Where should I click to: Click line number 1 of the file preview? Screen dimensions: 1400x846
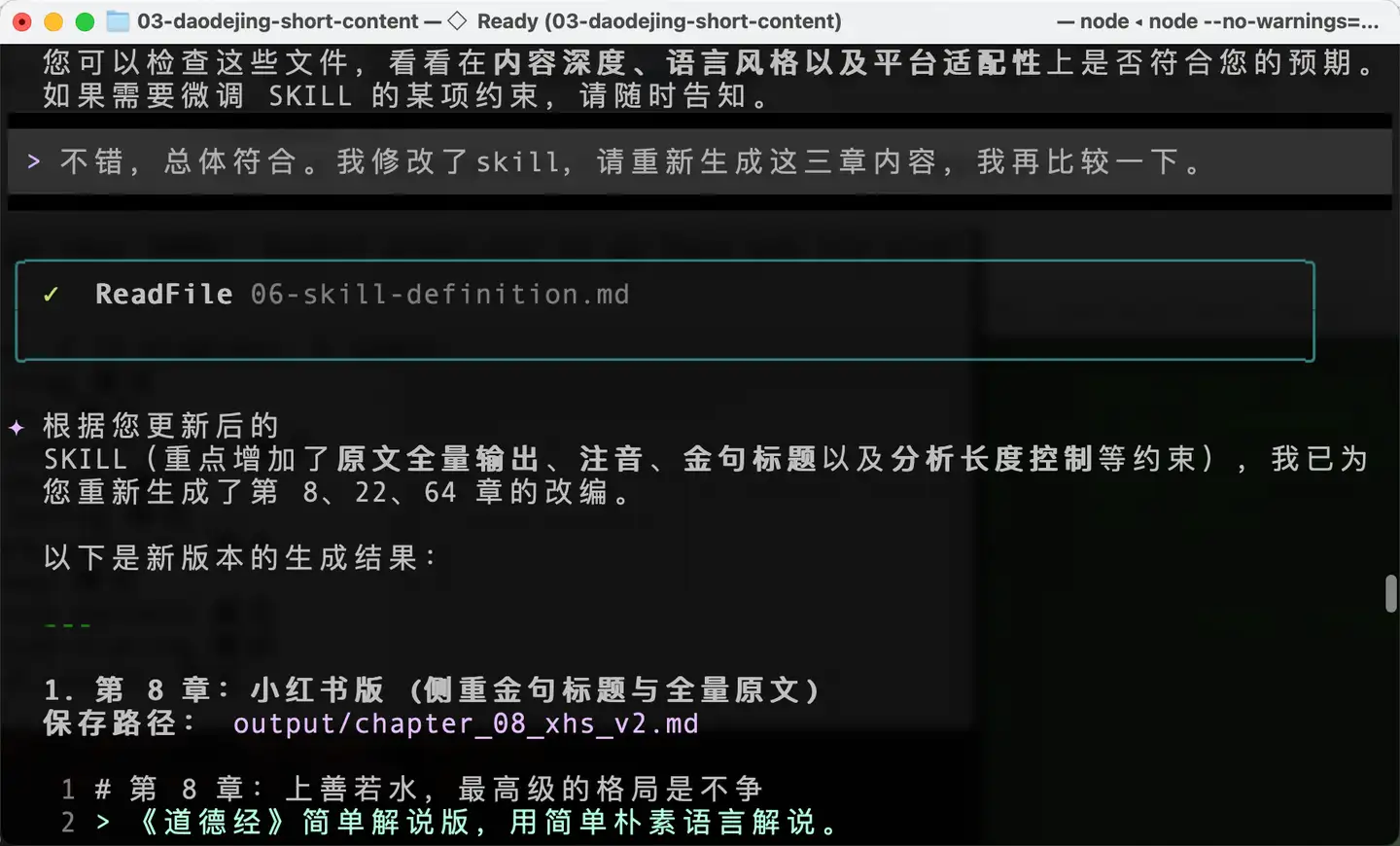pyautogui.click(x=68, y=790)
